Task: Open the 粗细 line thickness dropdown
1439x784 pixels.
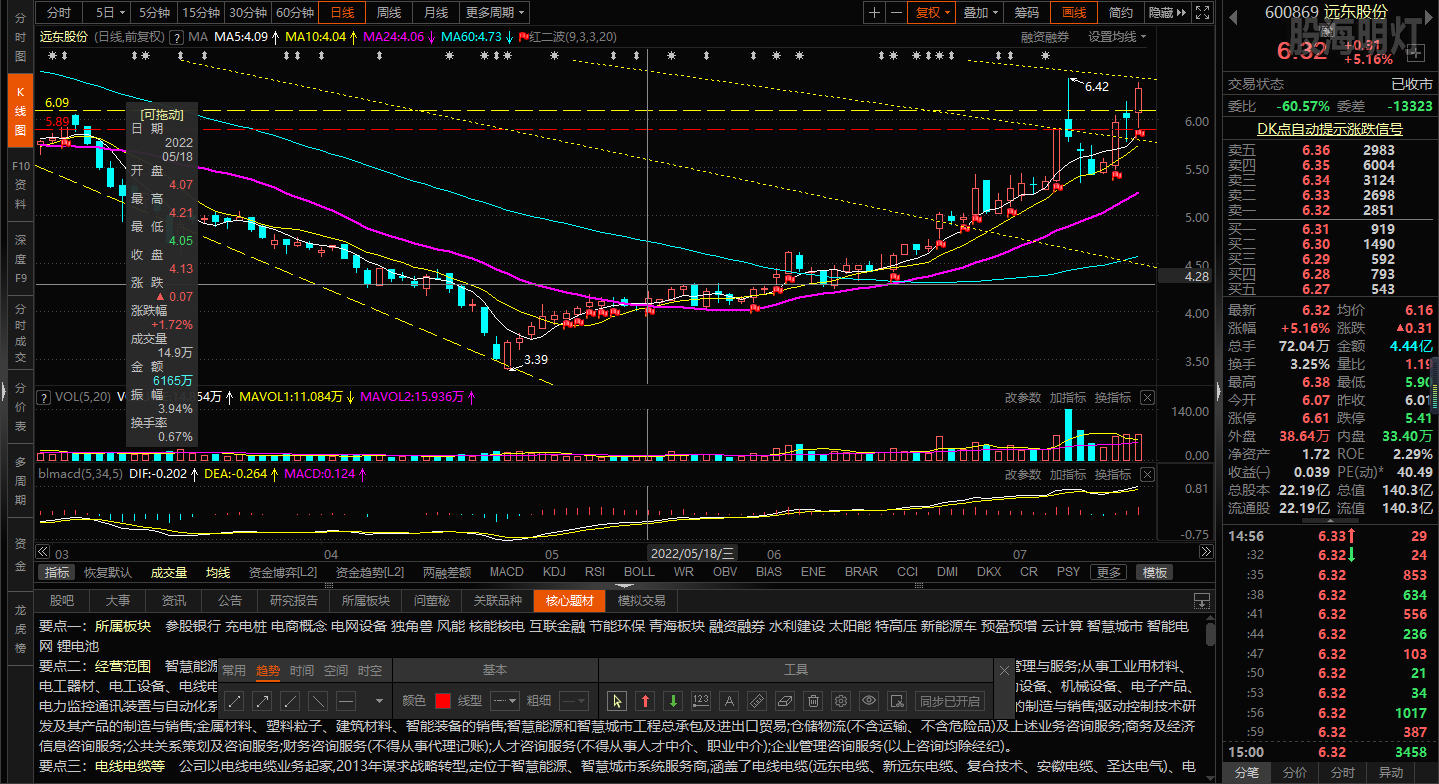Action: [x=574, y=701]
